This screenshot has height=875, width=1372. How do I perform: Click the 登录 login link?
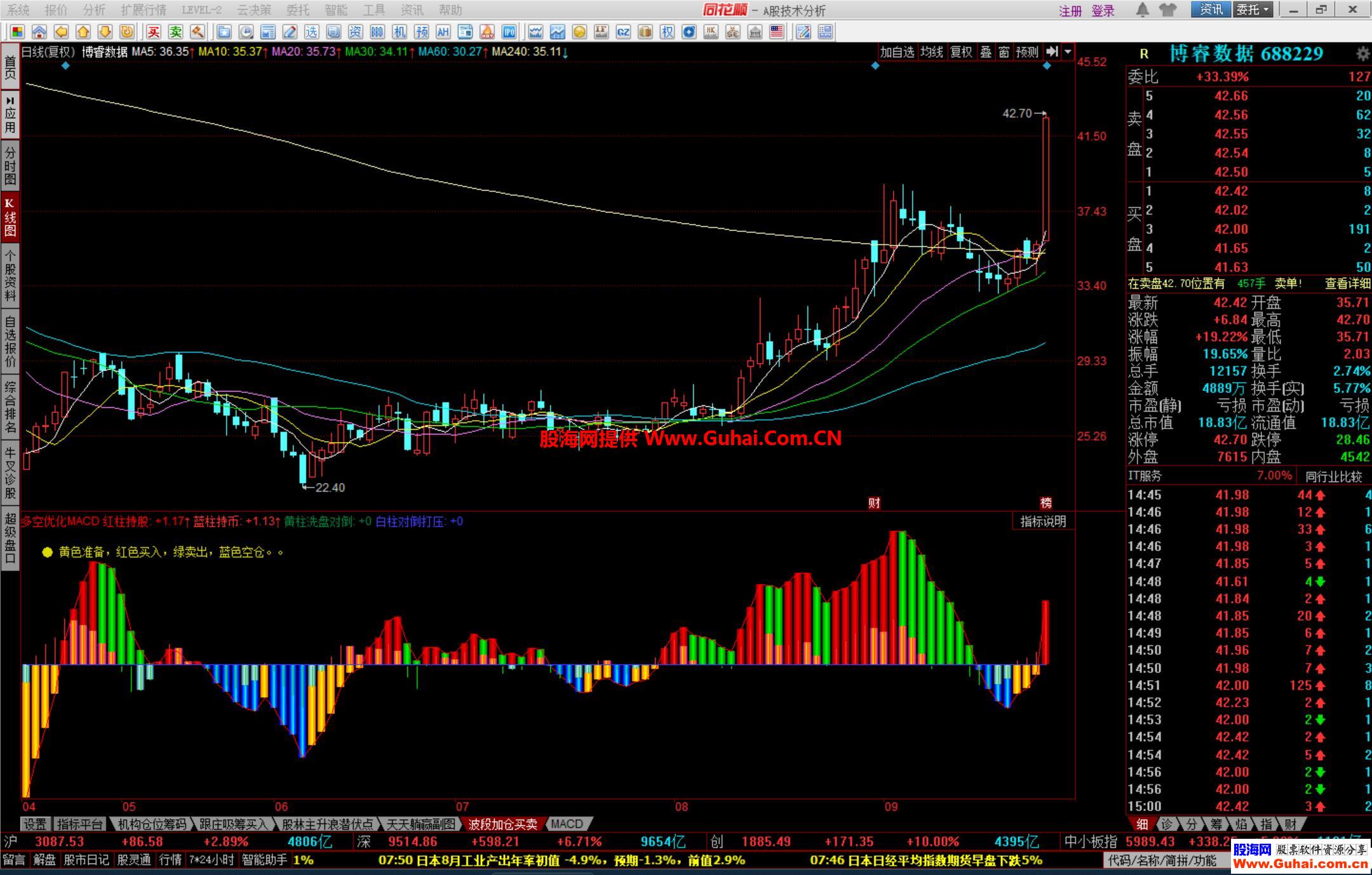coord(1103,11)
